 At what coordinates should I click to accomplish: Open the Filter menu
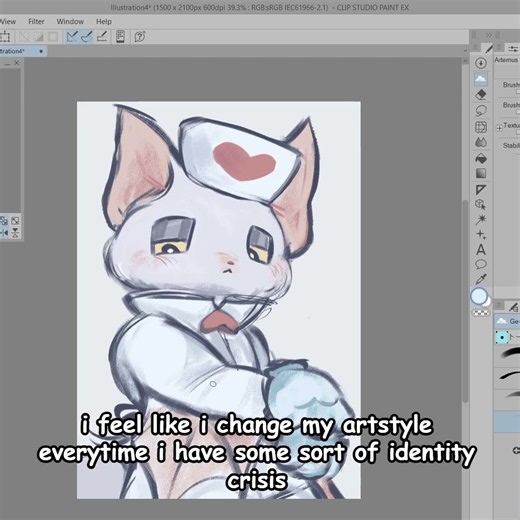click(x=36, y=22)
